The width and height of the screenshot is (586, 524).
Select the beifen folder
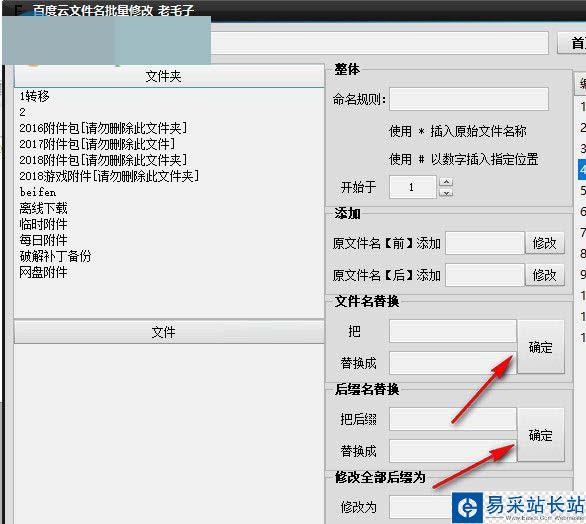(38, 192)
